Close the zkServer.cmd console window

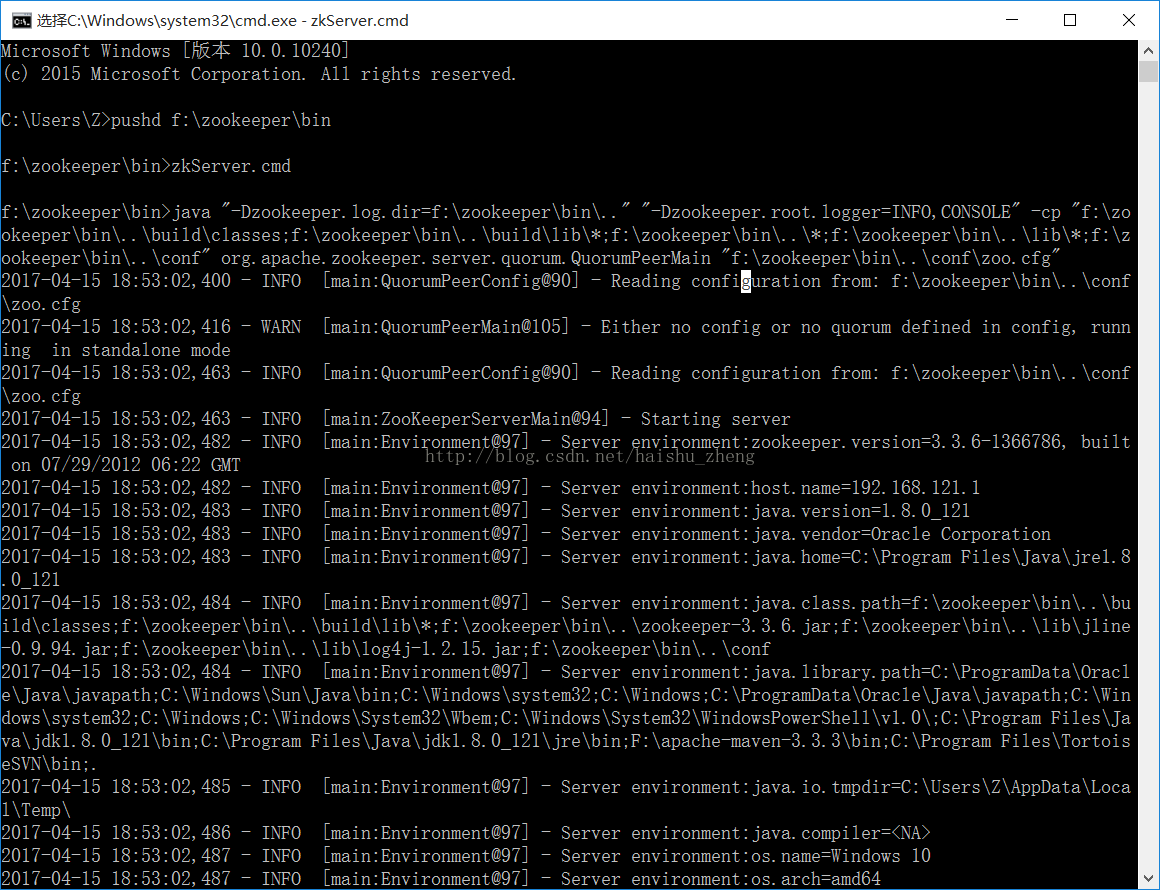(1129, 20)
